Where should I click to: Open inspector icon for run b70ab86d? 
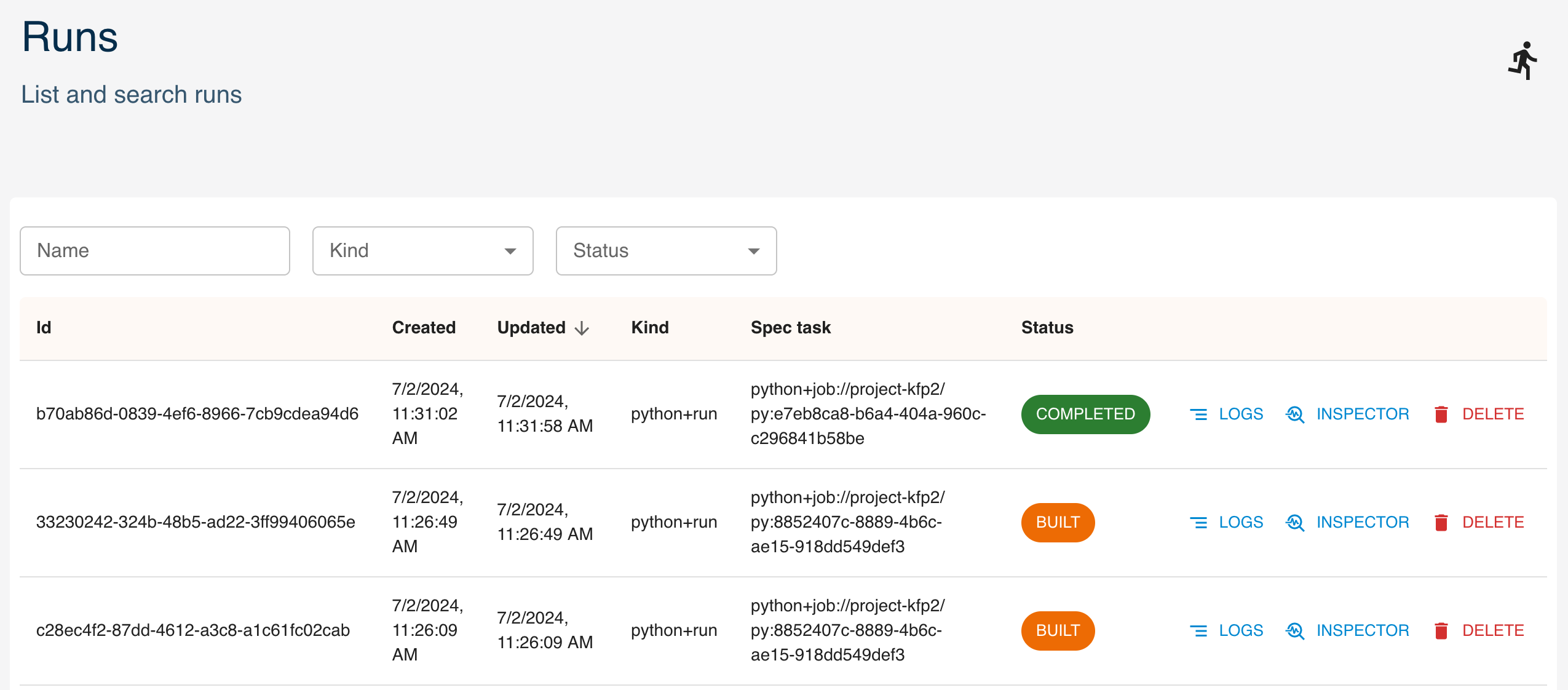tap(1294, 414)
